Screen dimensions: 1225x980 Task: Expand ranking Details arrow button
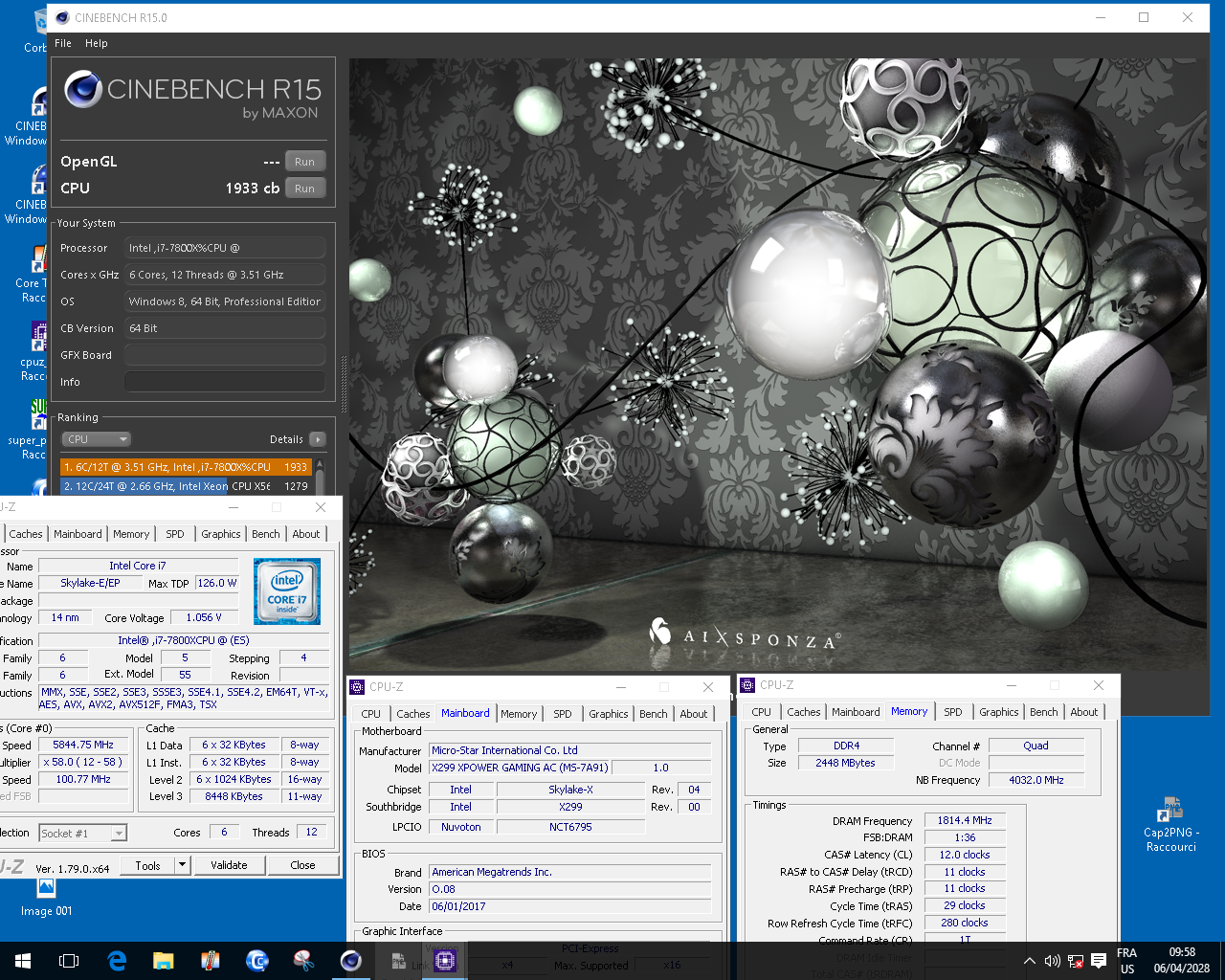click(x=318, y=439)
